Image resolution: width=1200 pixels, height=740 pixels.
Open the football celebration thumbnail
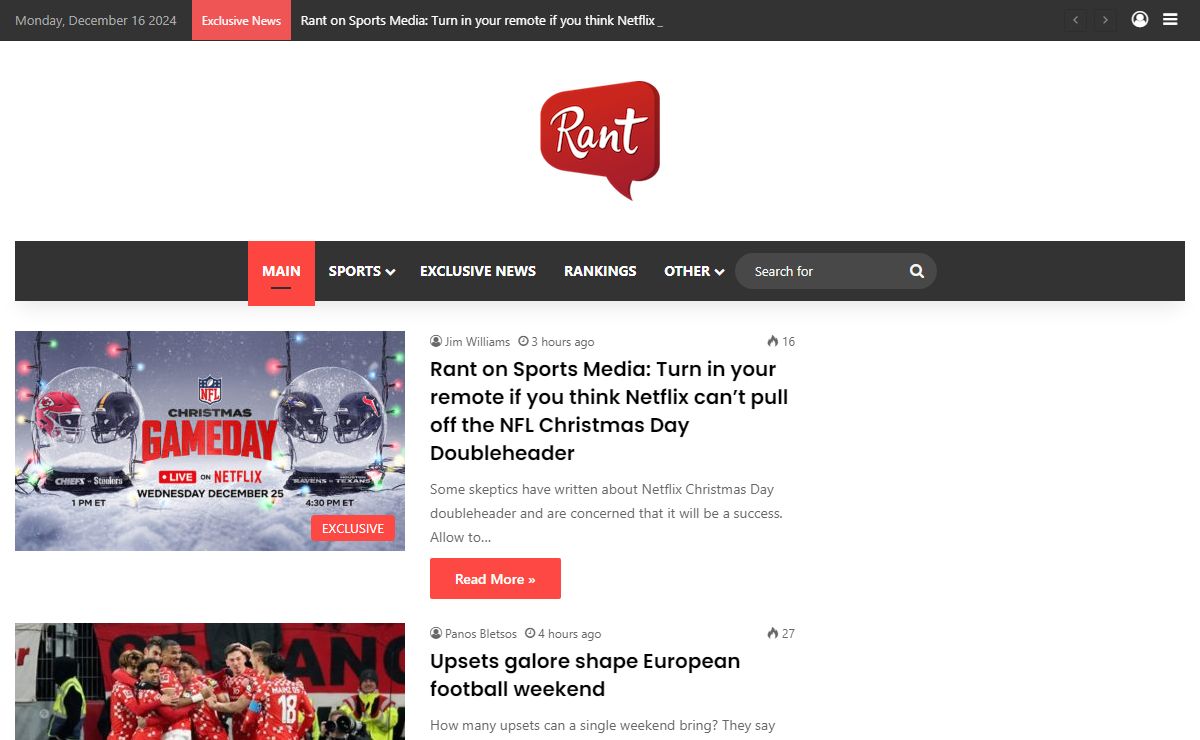(210, 682)
